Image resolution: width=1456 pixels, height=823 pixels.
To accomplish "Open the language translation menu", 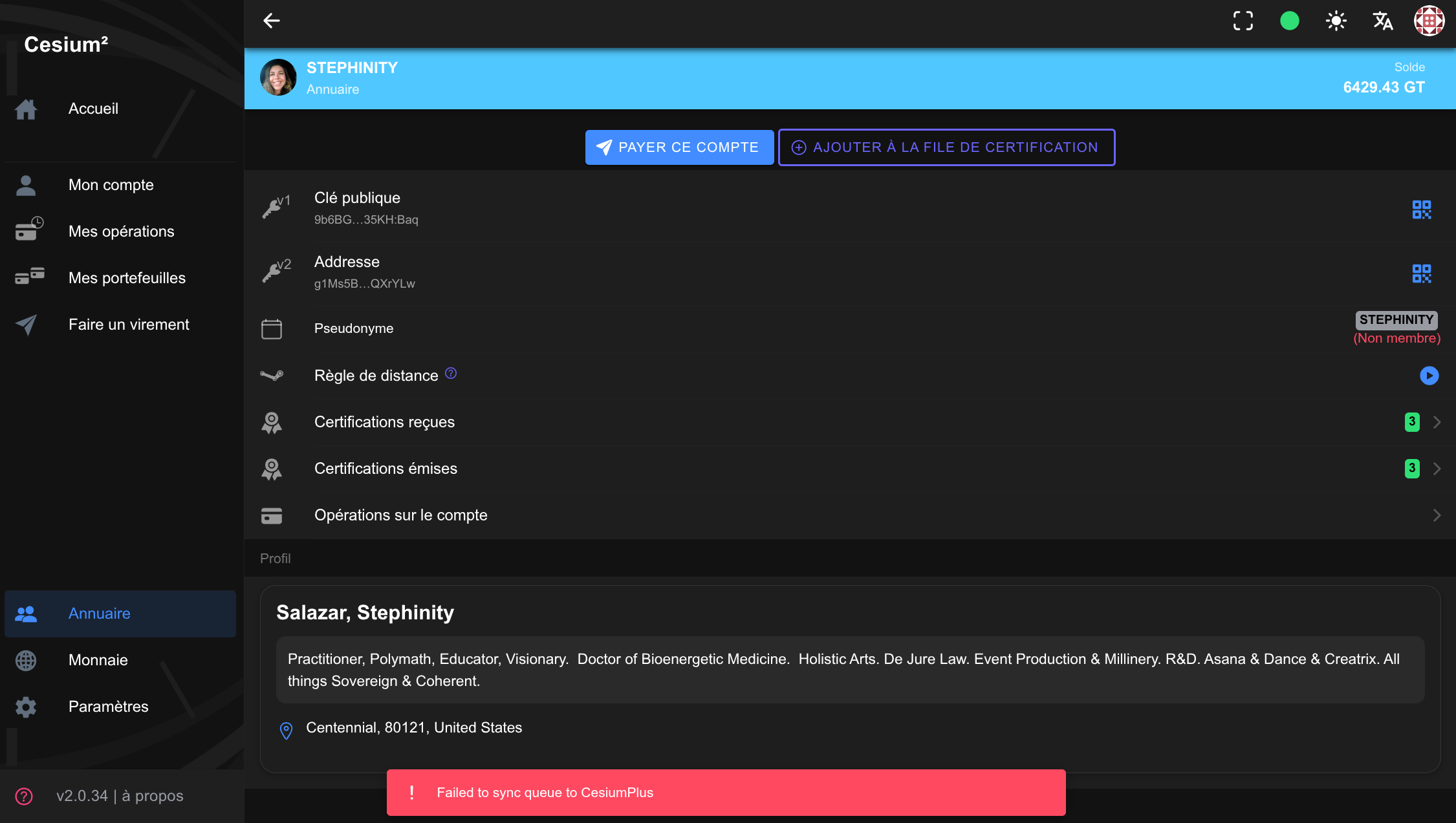I will pyautogui.click(x=1382, y=21).
